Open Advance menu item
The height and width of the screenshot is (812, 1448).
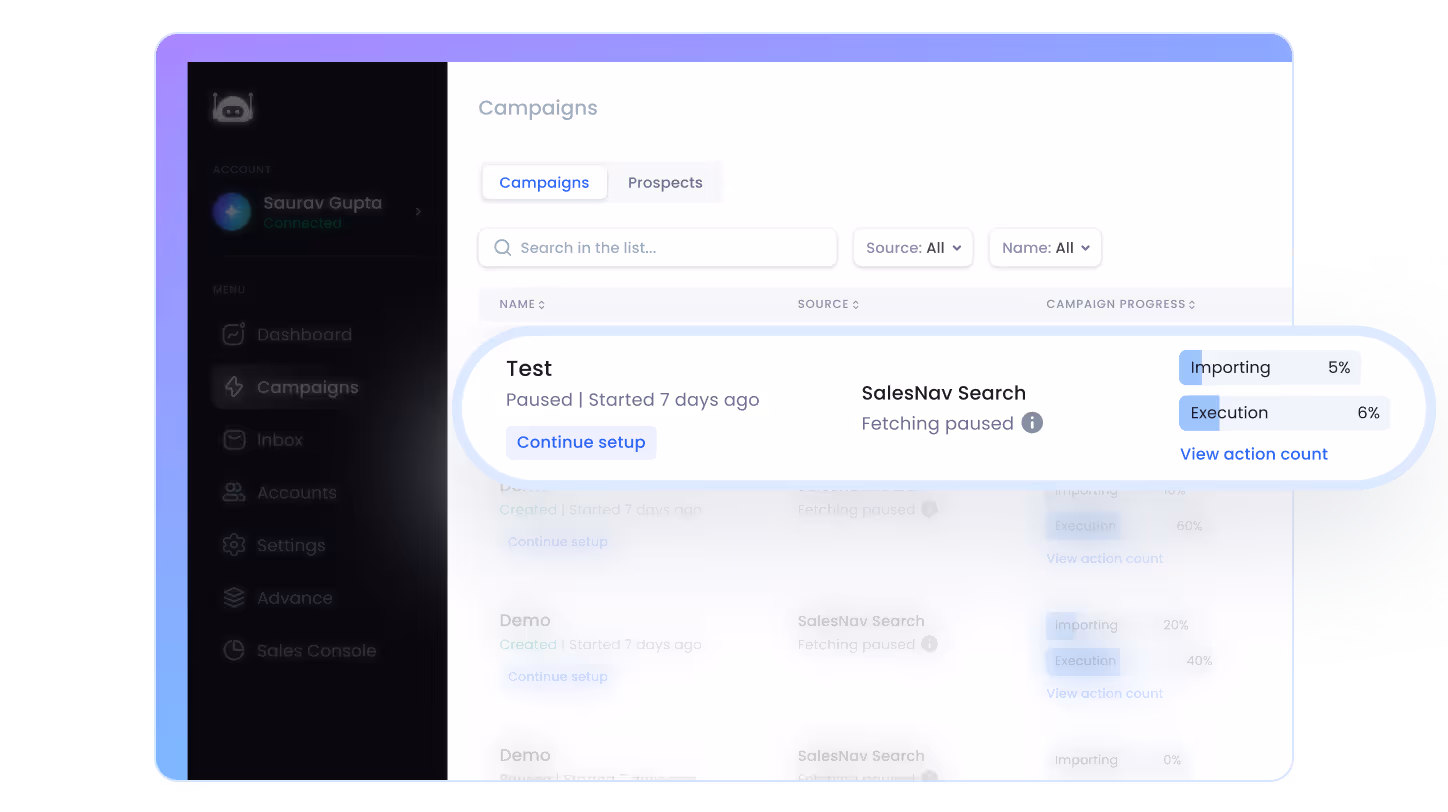(294, 598)
